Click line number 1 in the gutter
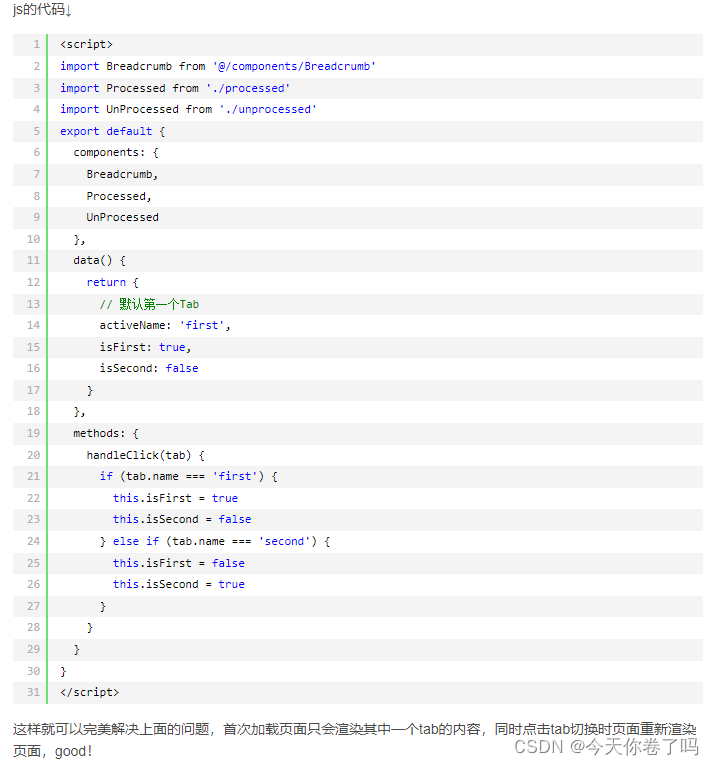This screenshot has height=765, width=714. [x=37, y=44]
